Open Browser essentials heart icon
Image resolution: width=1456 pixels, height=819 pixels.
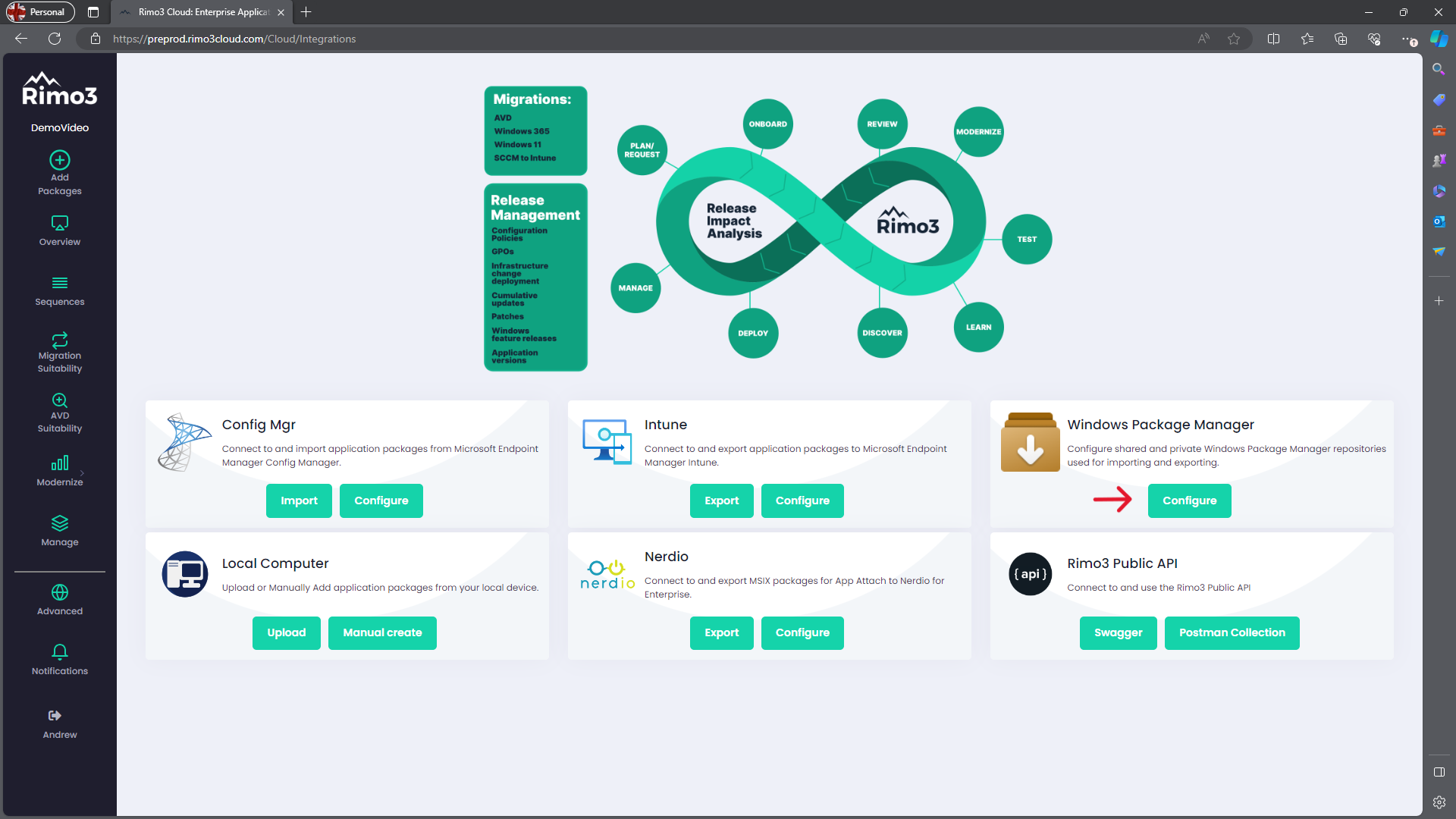point(1374,39)
